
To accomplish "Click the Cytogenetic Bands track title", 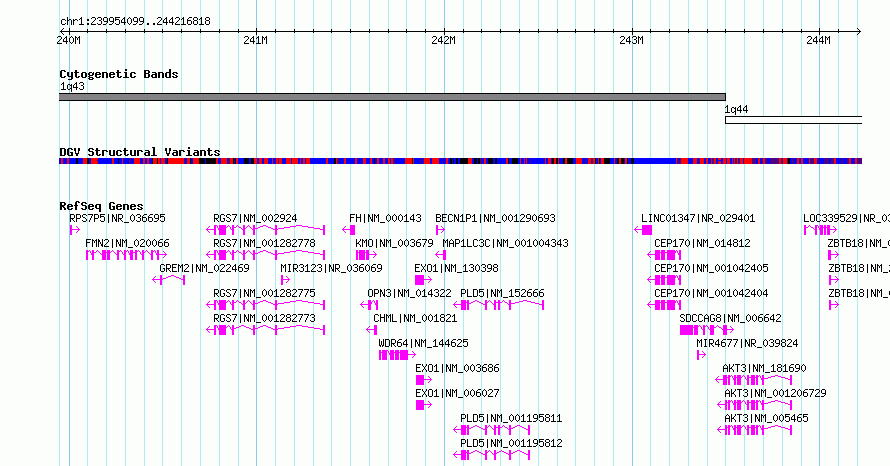I will click(119, 74).
